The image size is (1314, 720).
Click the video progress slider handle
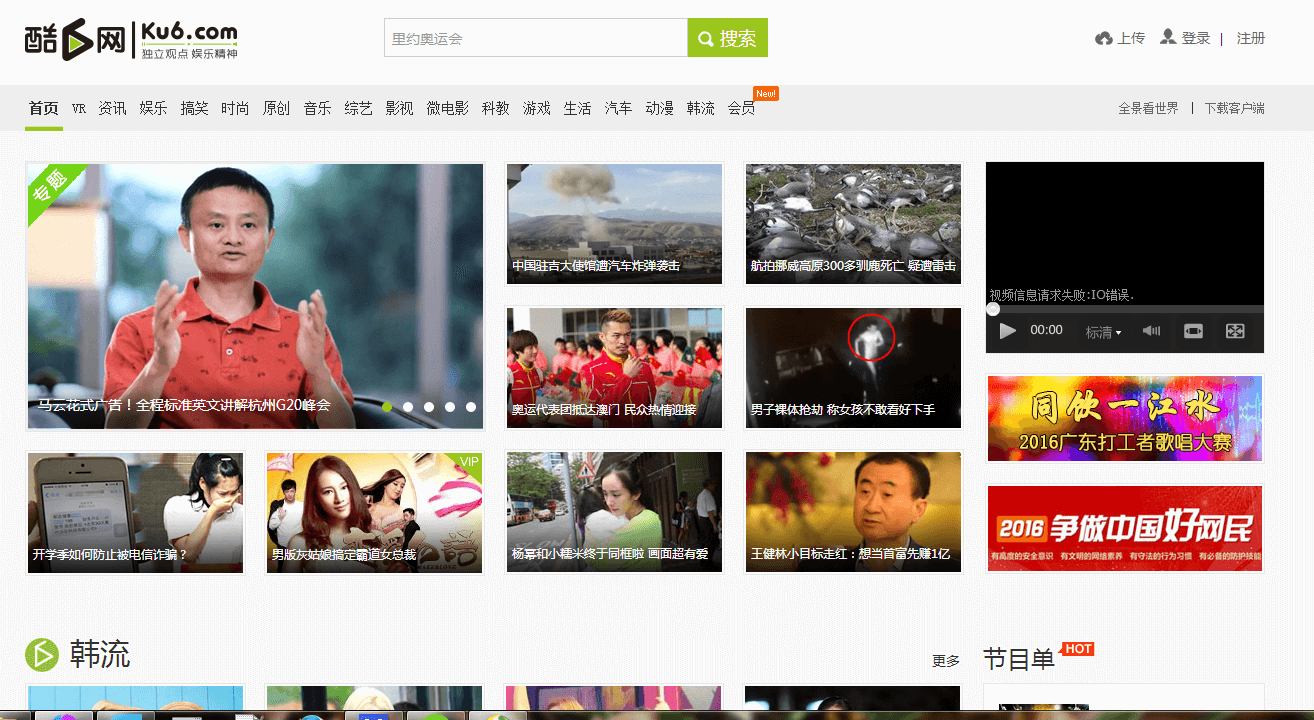[993, 309]
